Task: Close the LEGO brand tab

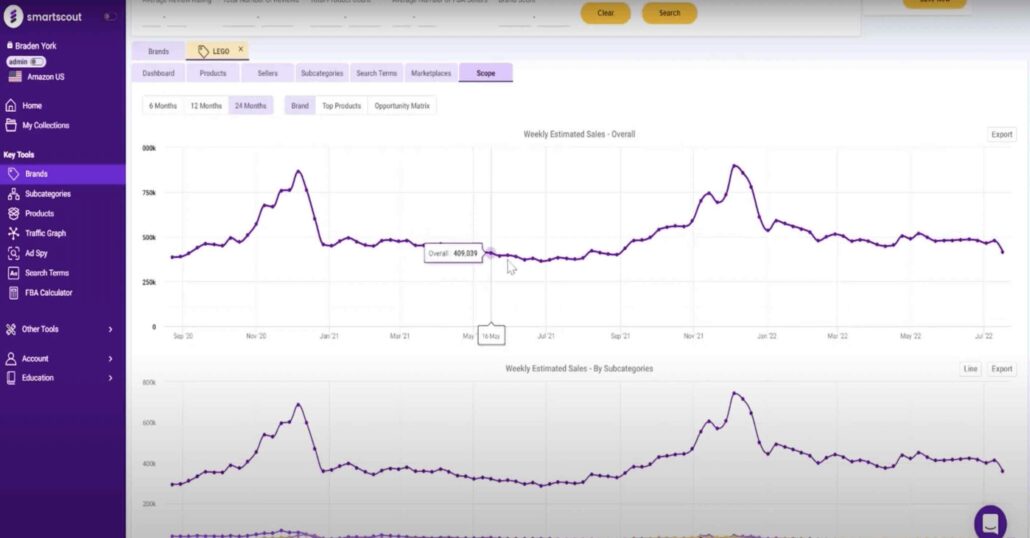Action: (x=241, y=49)
